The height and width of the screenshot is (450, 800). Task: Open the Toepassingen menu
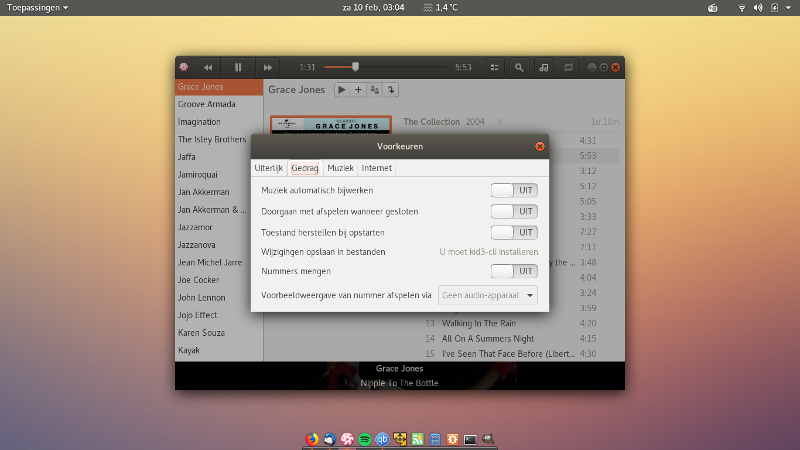(x=37, y=8)
